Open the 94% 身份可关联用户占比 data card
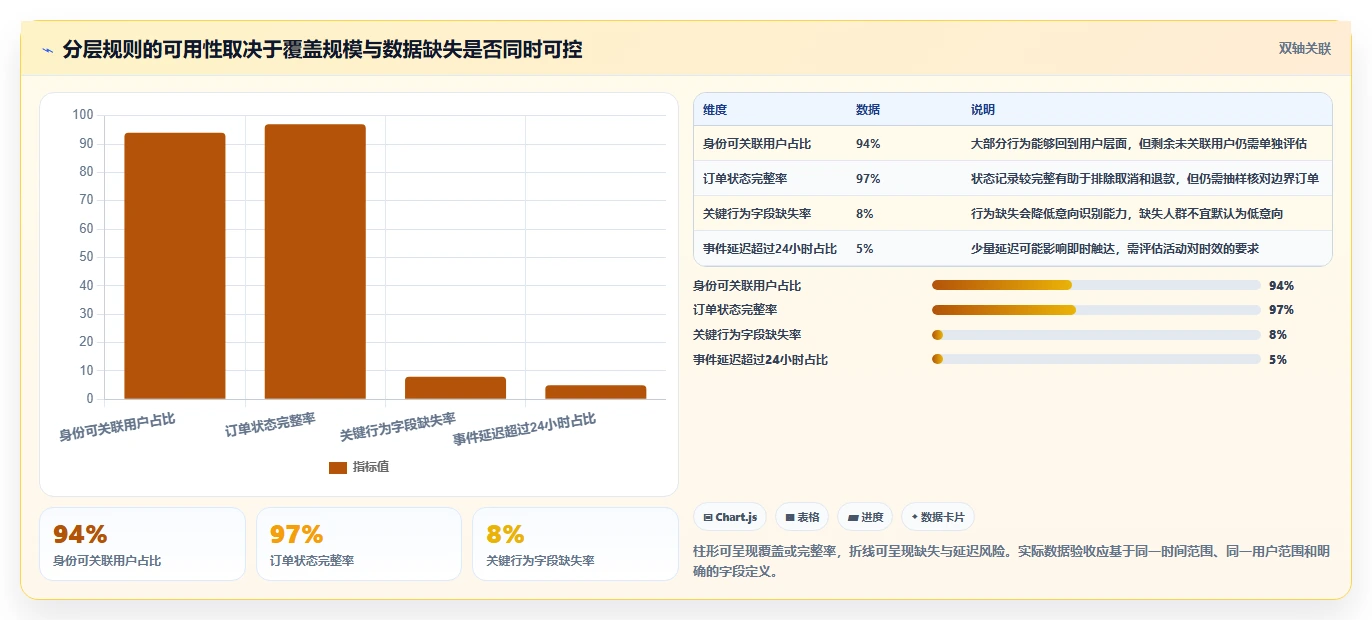 click(x=142, y=544)
